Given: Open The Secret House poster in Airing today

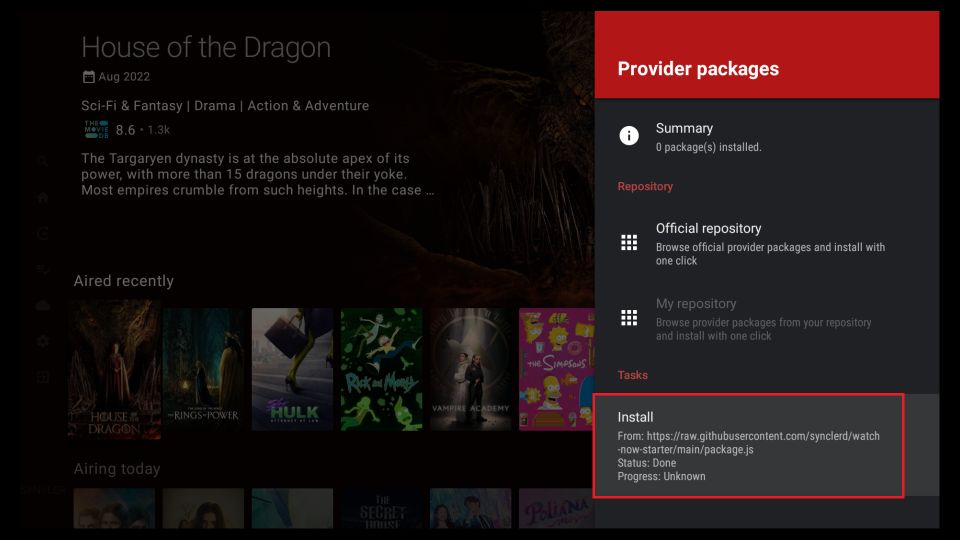Looking at the screenshot, I should click(x=381, y=508).
